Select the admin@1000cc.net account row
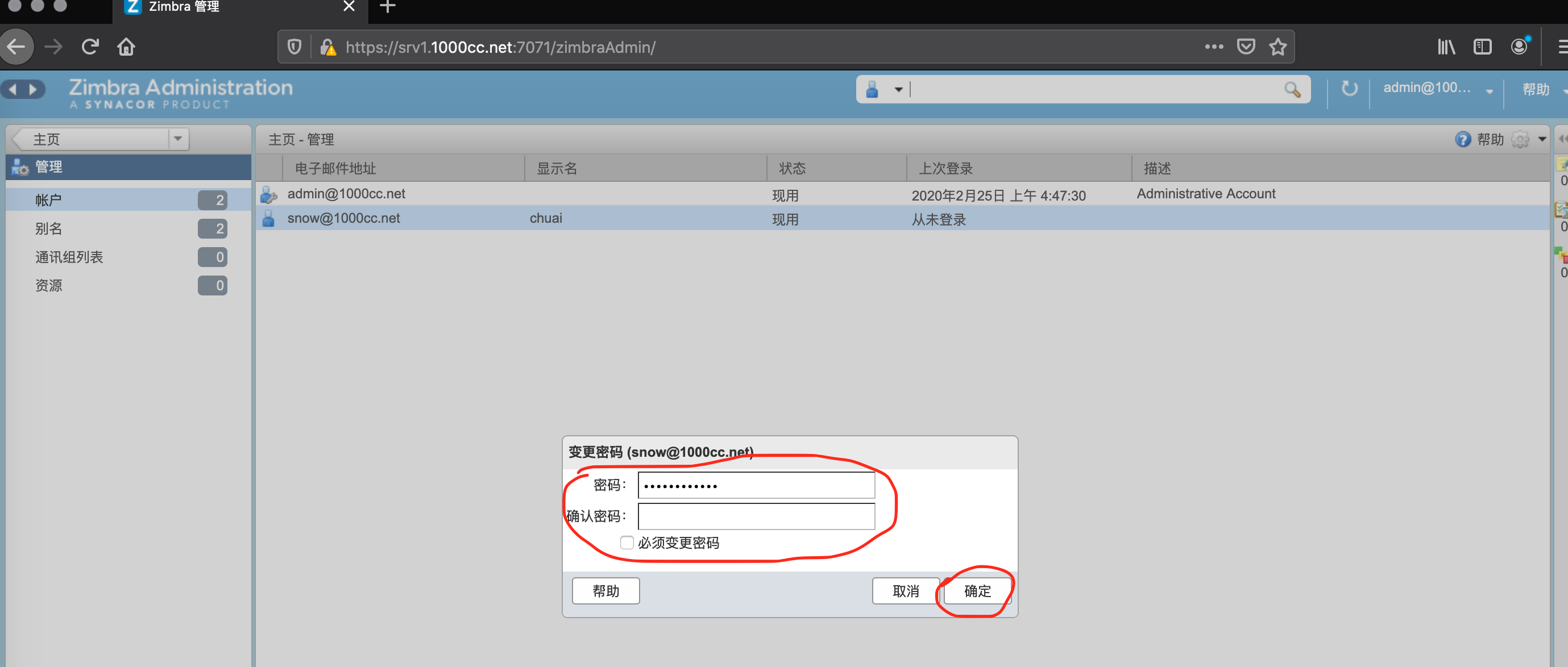 click(x=902, y=194)
